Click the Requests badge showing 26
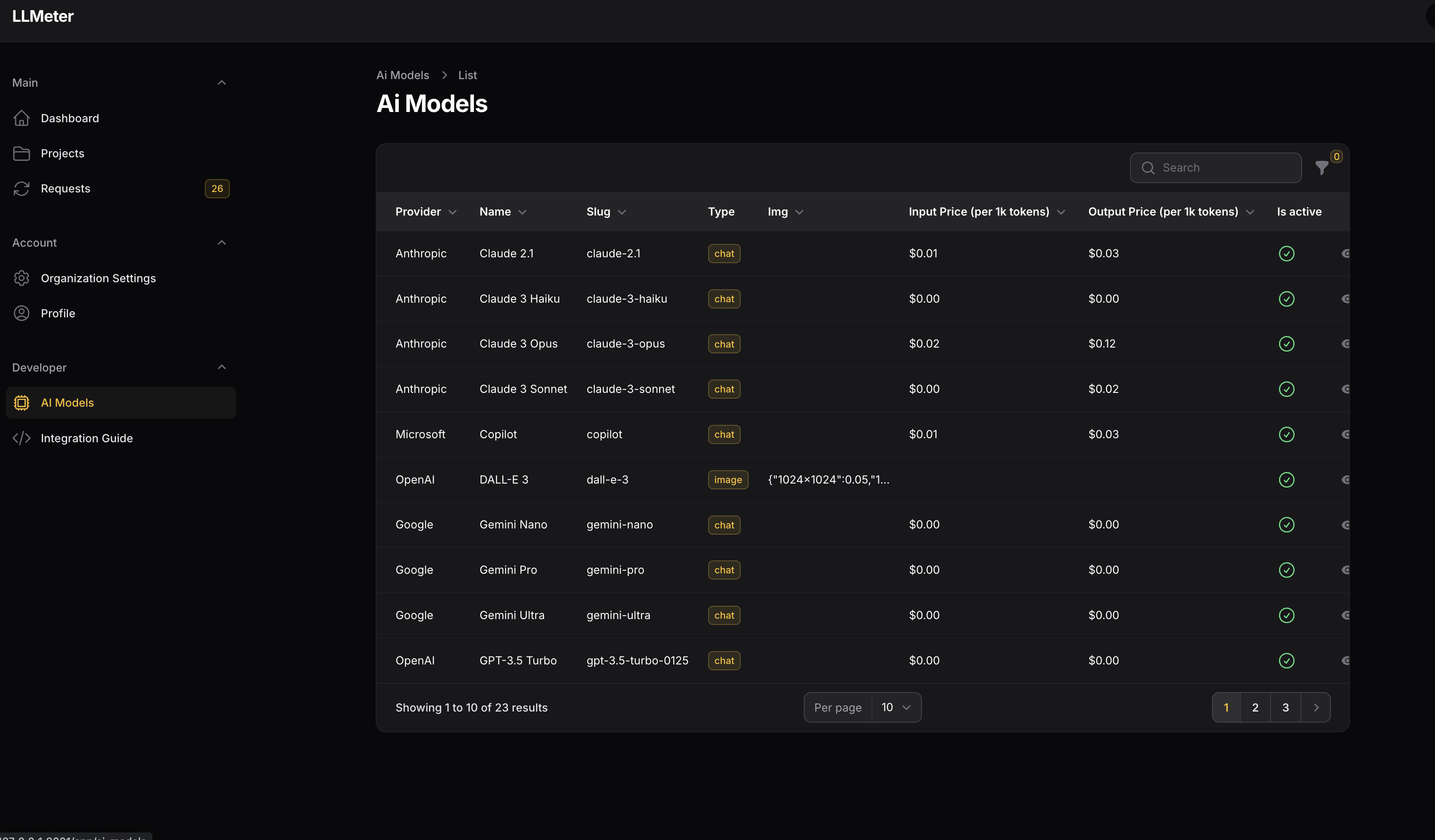Viewport: 1435px width, 840px height. tap(217, 188)
